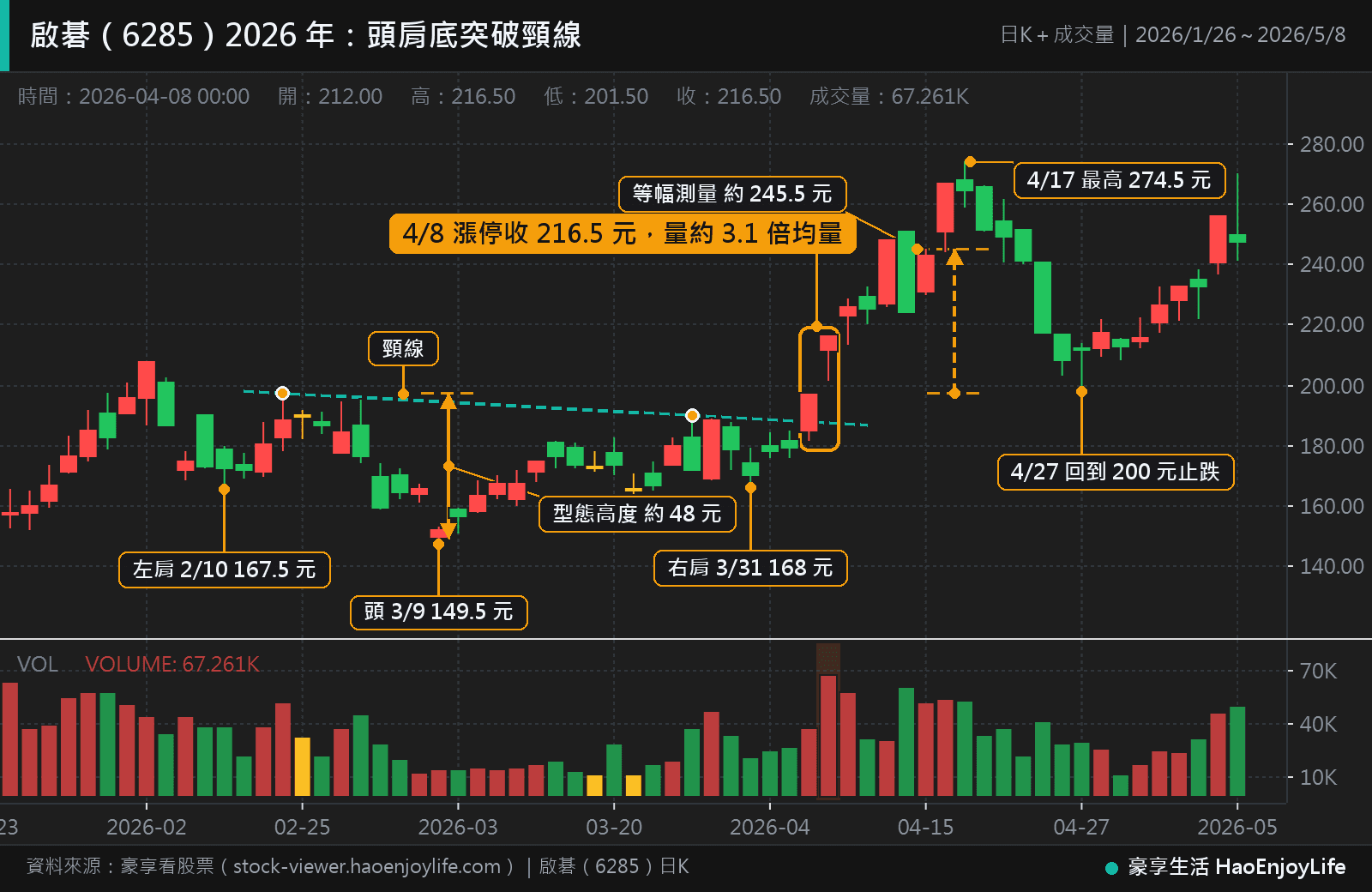Click the 70K volume axis label
Screen dimensions: 1372x892
point(1319,671)
